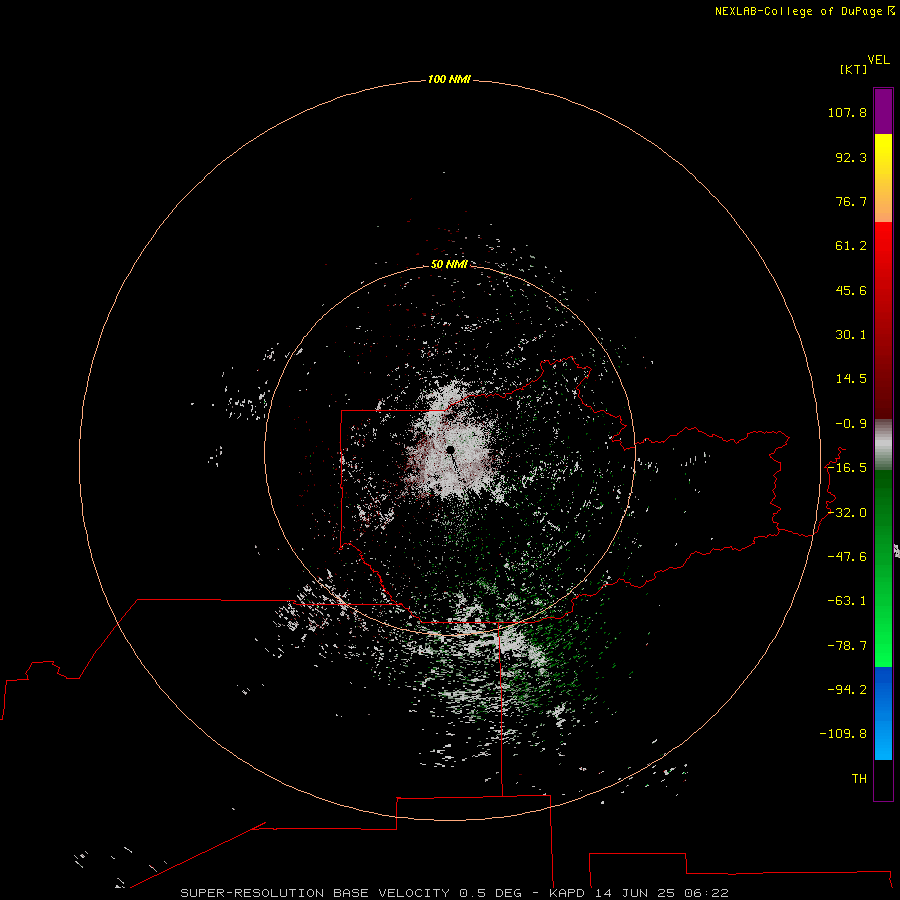Click the 76.7 velocity scale value
900x900 pixels.
[x=851, y=201]
